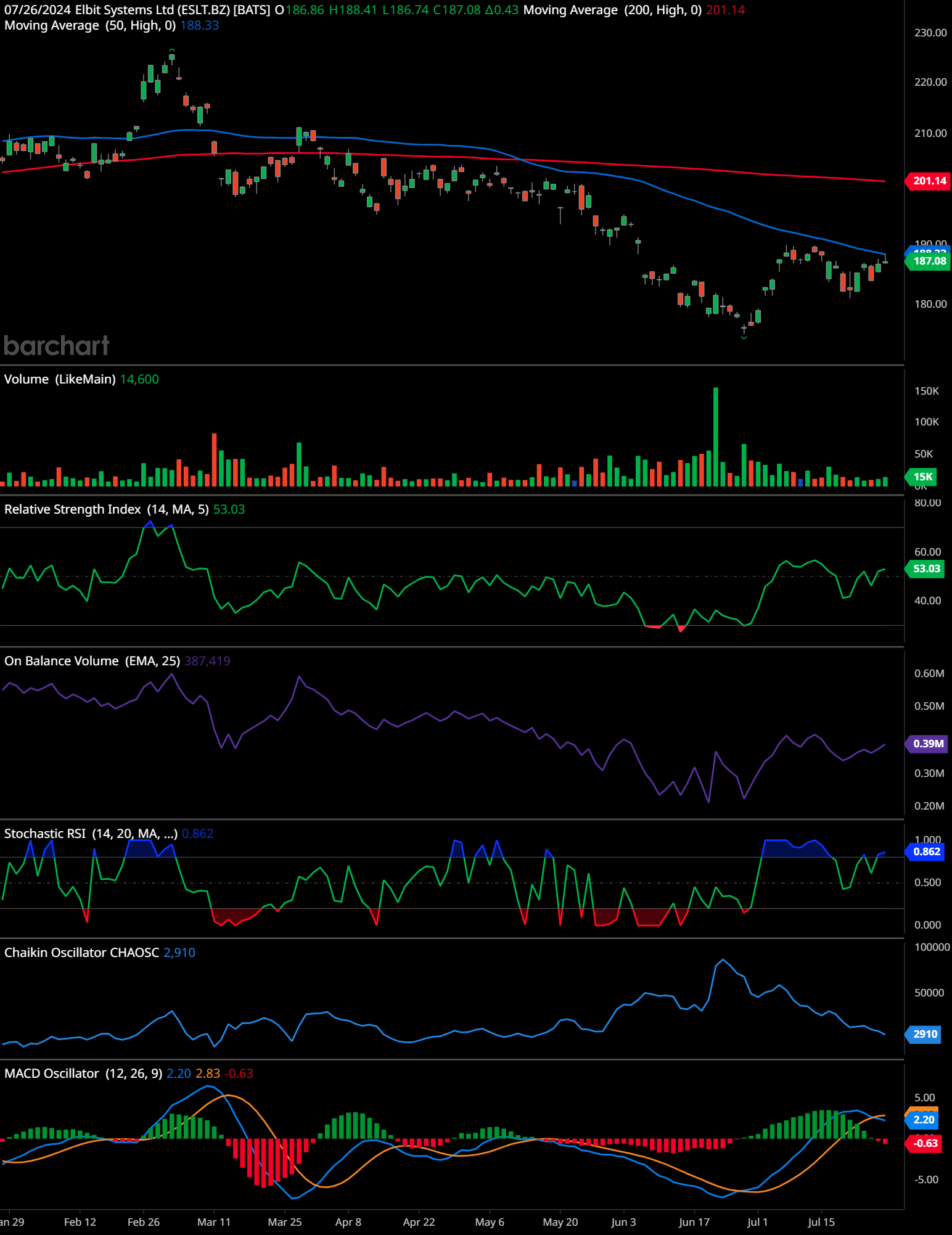Click the 50000 Chaikin axis label

pos(929,993)
